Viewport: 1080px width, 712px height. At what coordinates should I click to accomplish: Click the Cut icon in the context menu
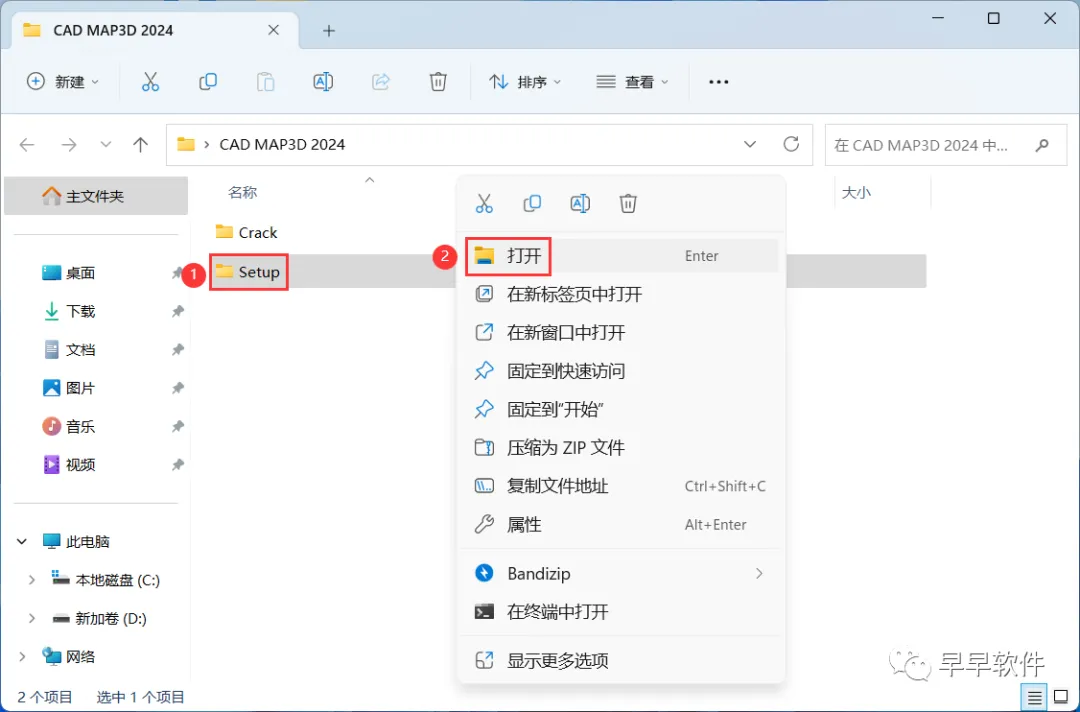[484, 204]
